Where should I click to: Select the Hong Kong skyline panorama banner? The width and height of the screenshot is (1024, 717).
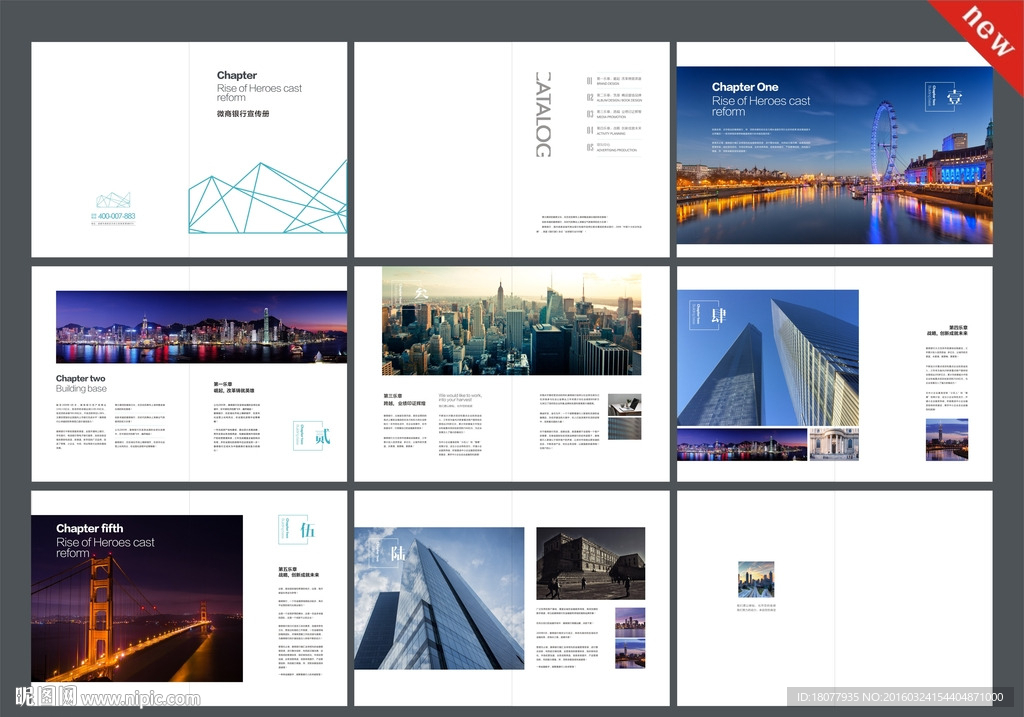[201, 327]
